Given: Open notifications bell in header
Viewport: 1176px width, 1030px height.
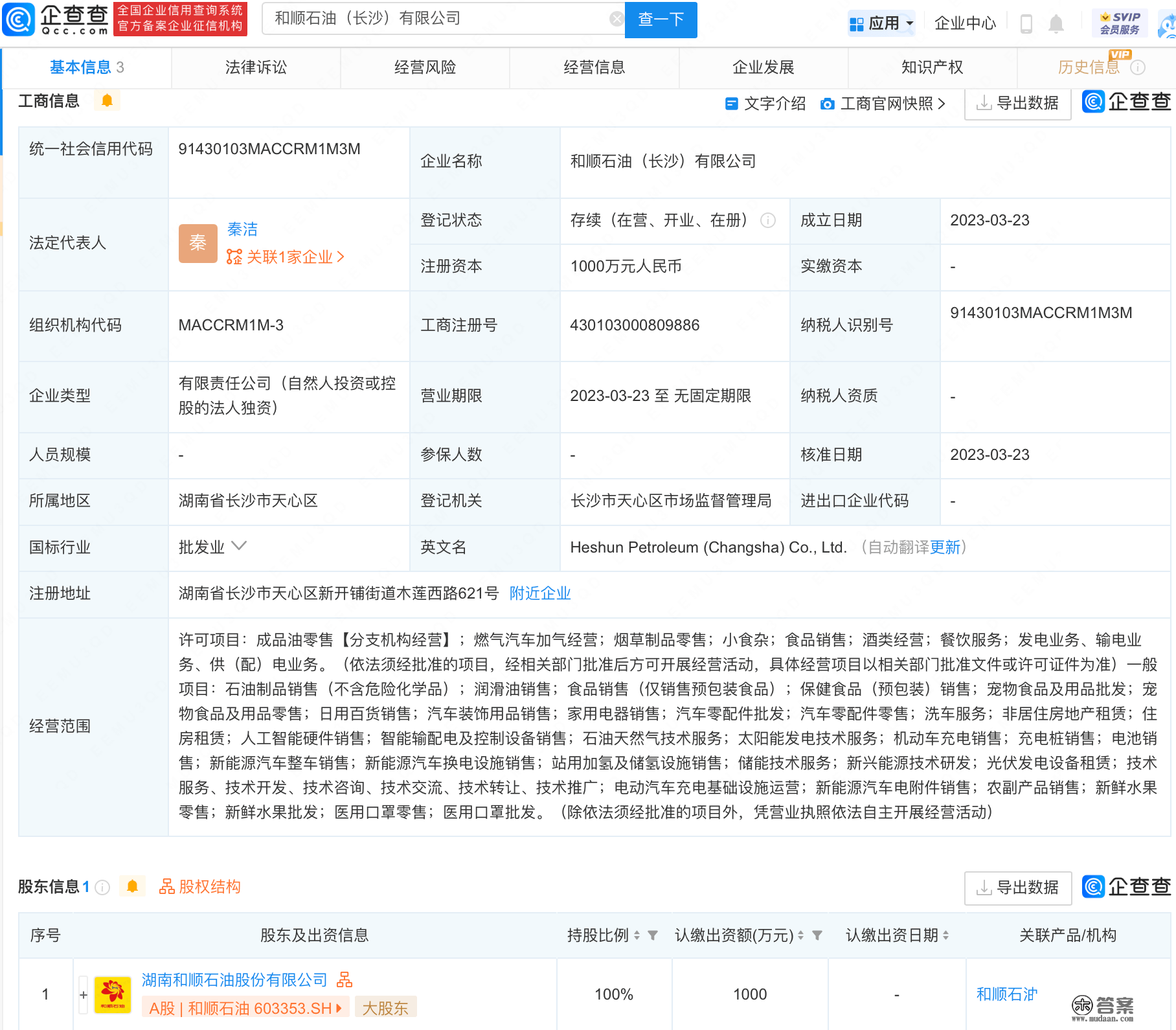Looking at the screenshot, I should (x=1056, y=24).
